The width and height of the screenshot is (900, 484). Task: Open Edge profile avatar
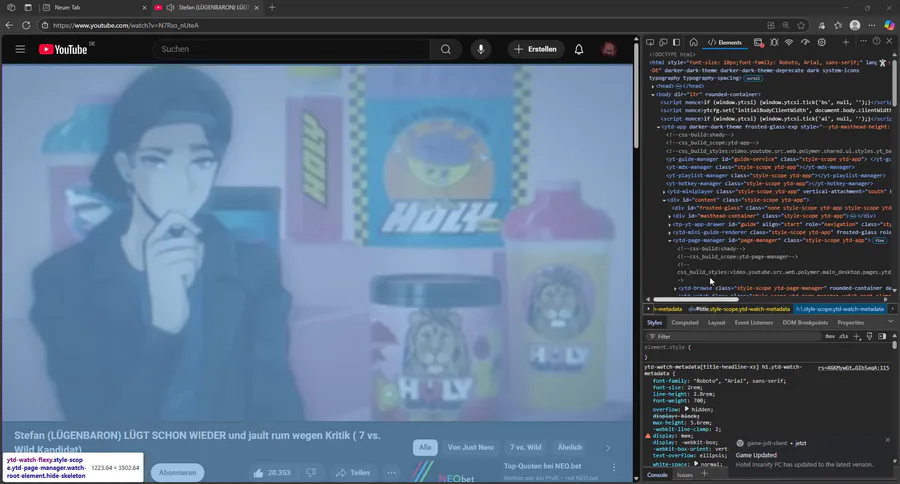855,25
